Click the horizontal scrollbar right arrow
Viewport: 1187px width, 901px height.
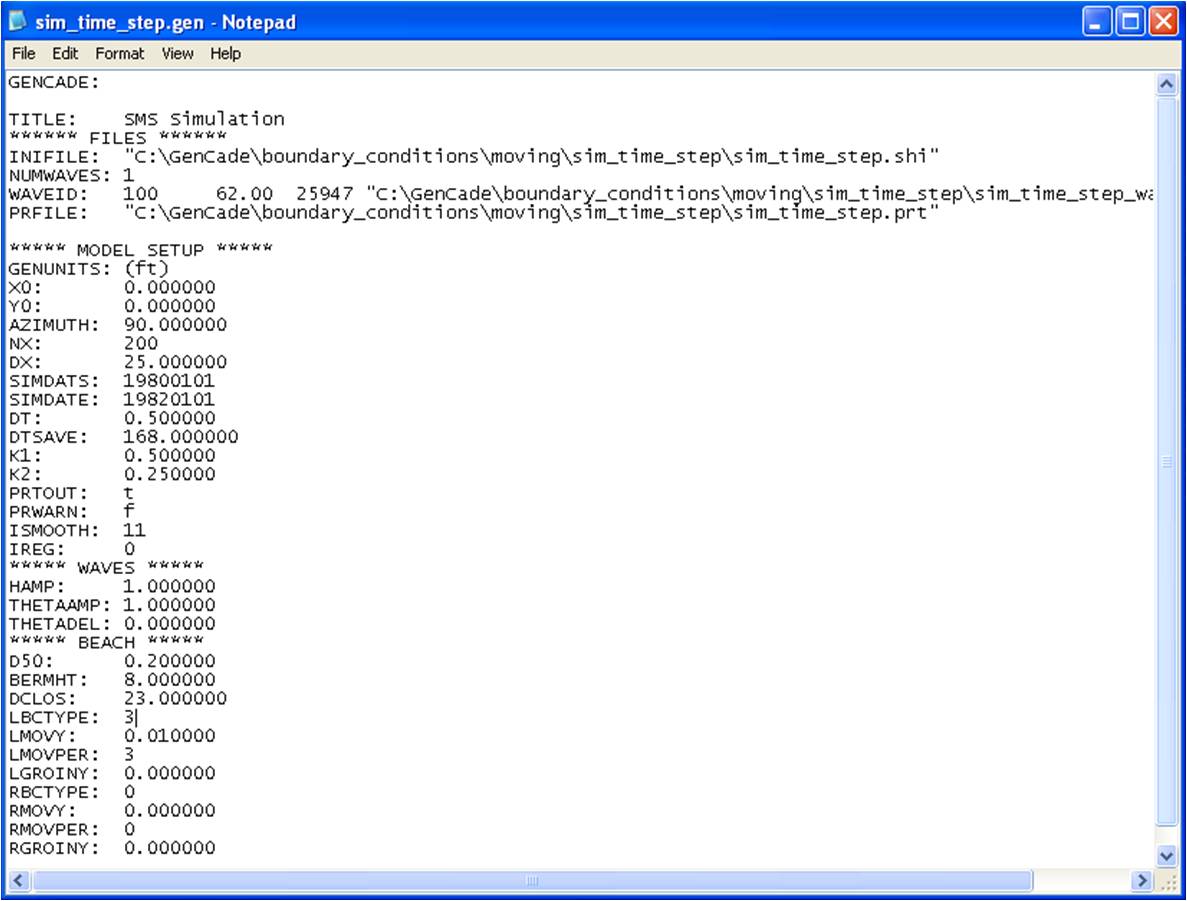coord(1142,881)
